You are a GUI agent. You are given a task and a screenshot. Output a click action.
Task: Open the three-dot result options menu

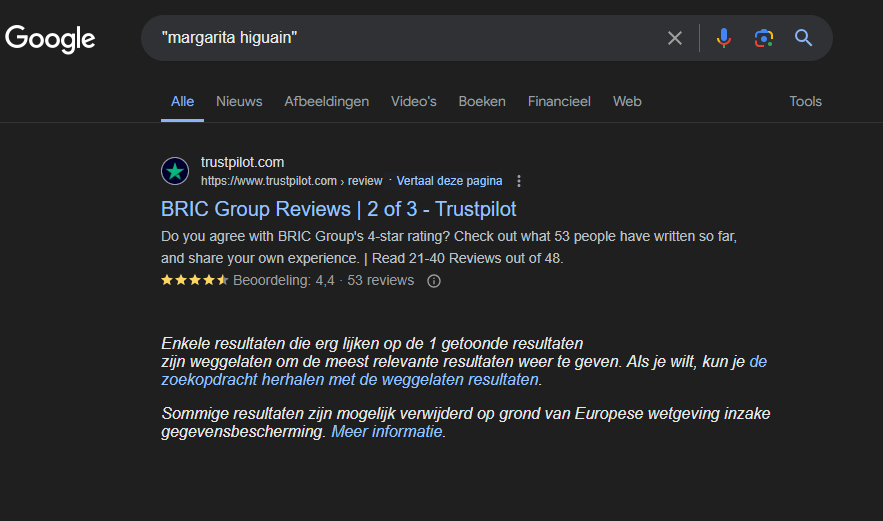(519, 181)
